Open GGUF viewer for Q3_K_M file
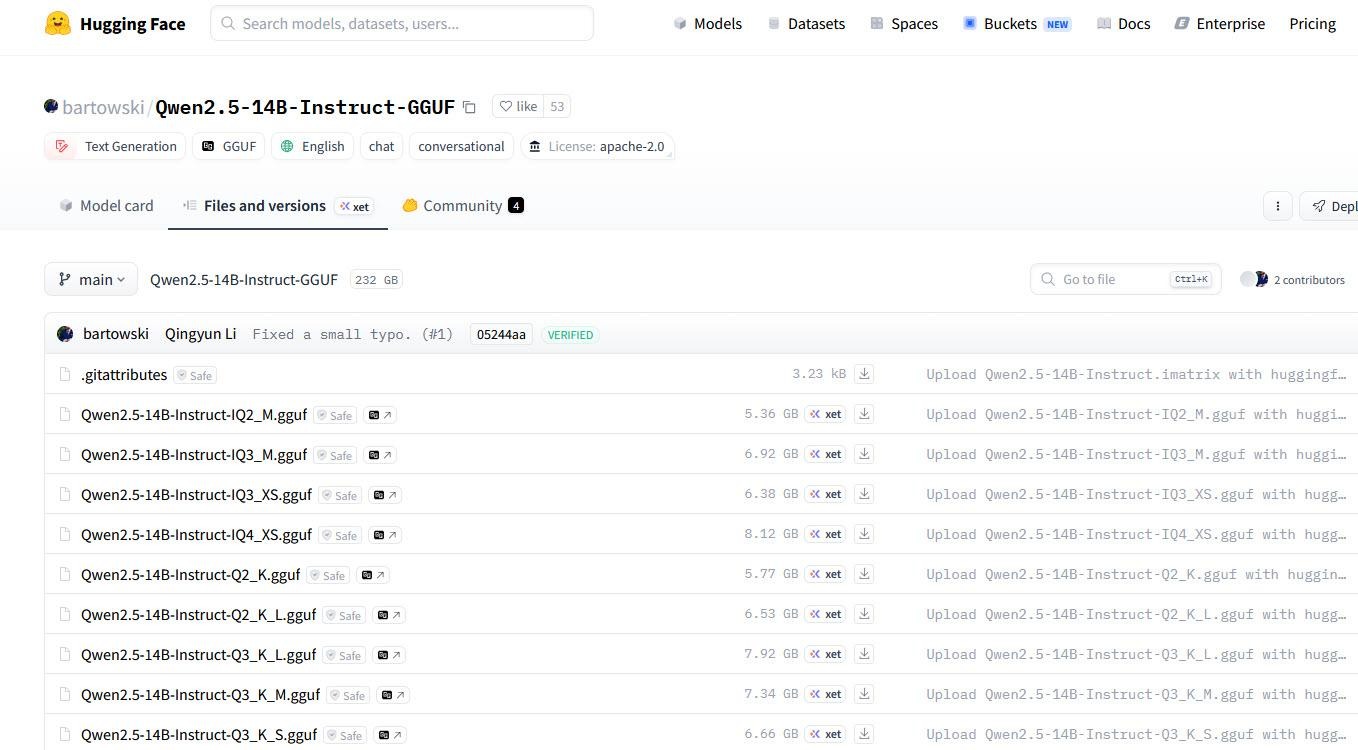The height and width of the screenshot is (750, 1358). [x=393, y=695]
